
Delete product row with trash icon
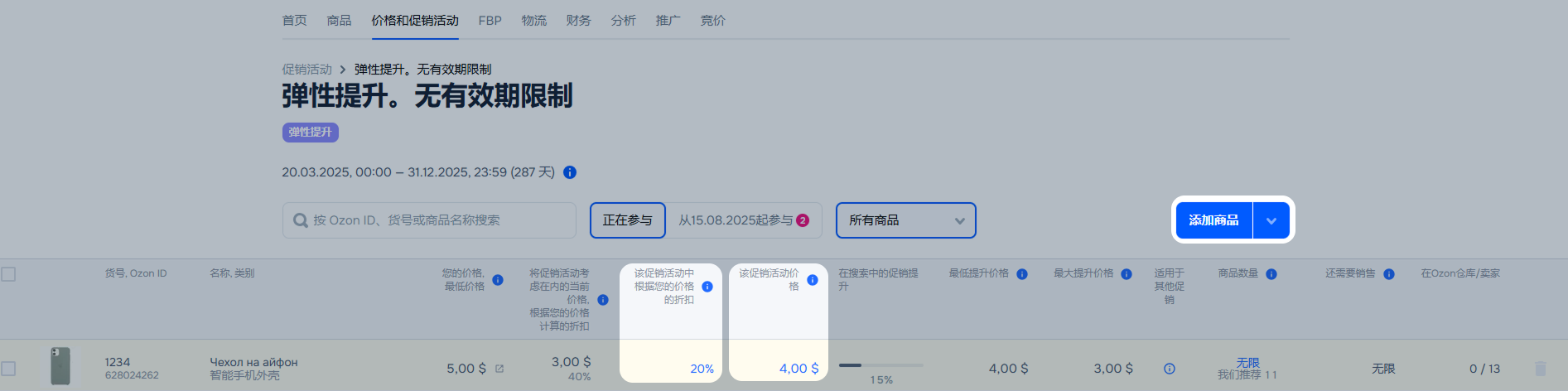[x=1541, y=369]
